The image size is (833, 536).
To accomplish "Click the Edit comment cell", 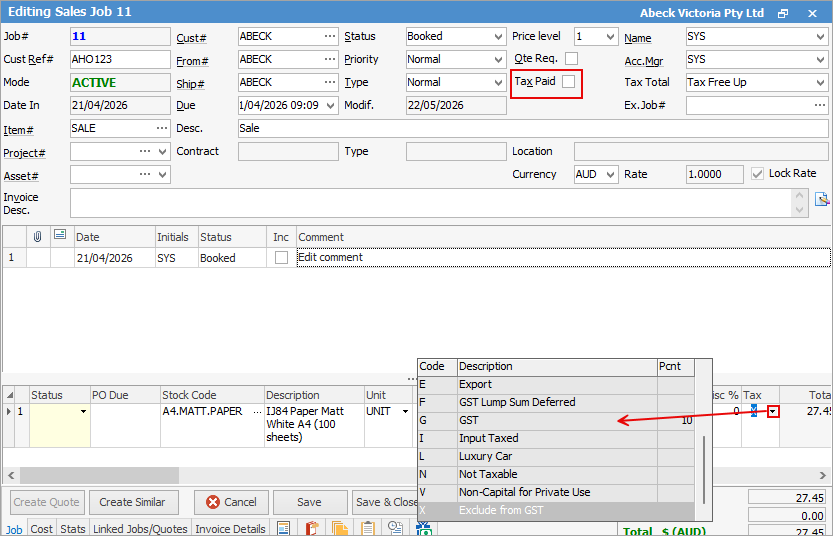I will [x=563, y=258].
